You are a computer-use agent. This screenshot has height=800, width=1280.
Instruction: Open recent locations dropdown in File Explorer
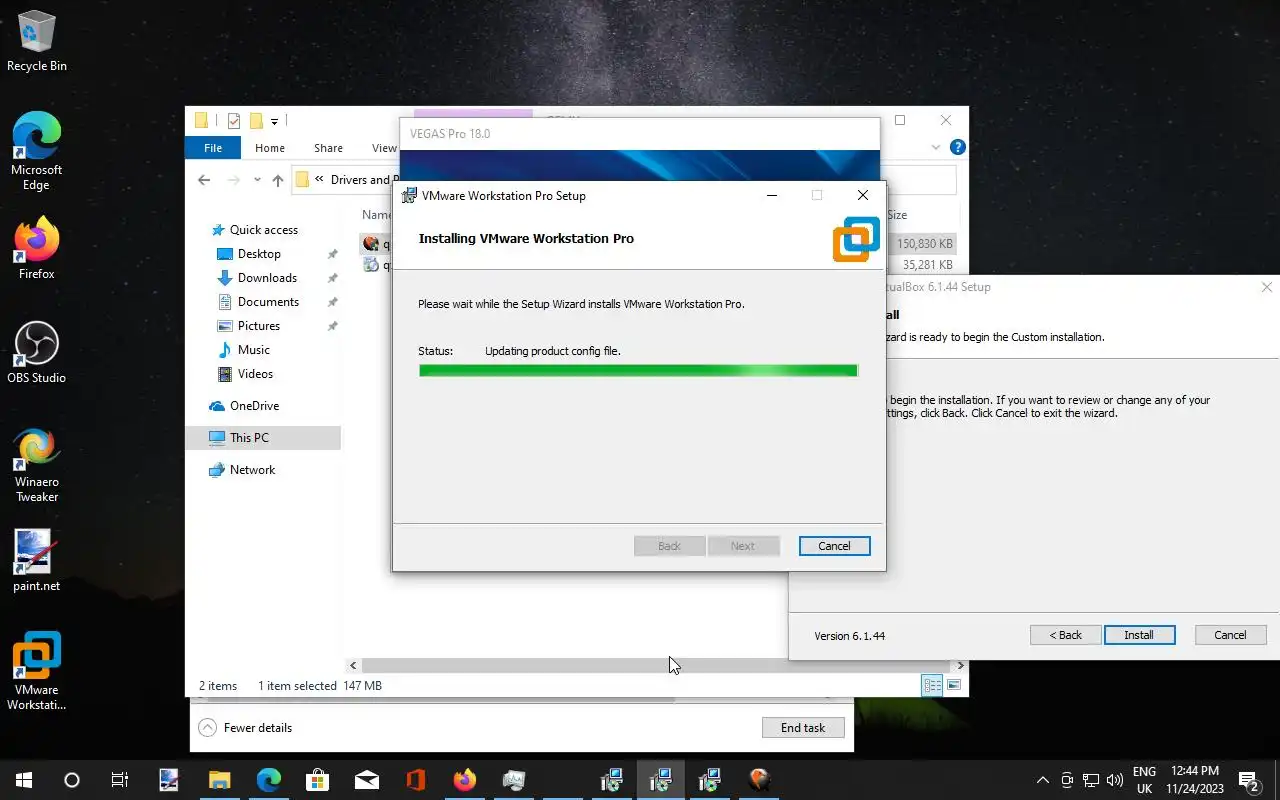257,180
